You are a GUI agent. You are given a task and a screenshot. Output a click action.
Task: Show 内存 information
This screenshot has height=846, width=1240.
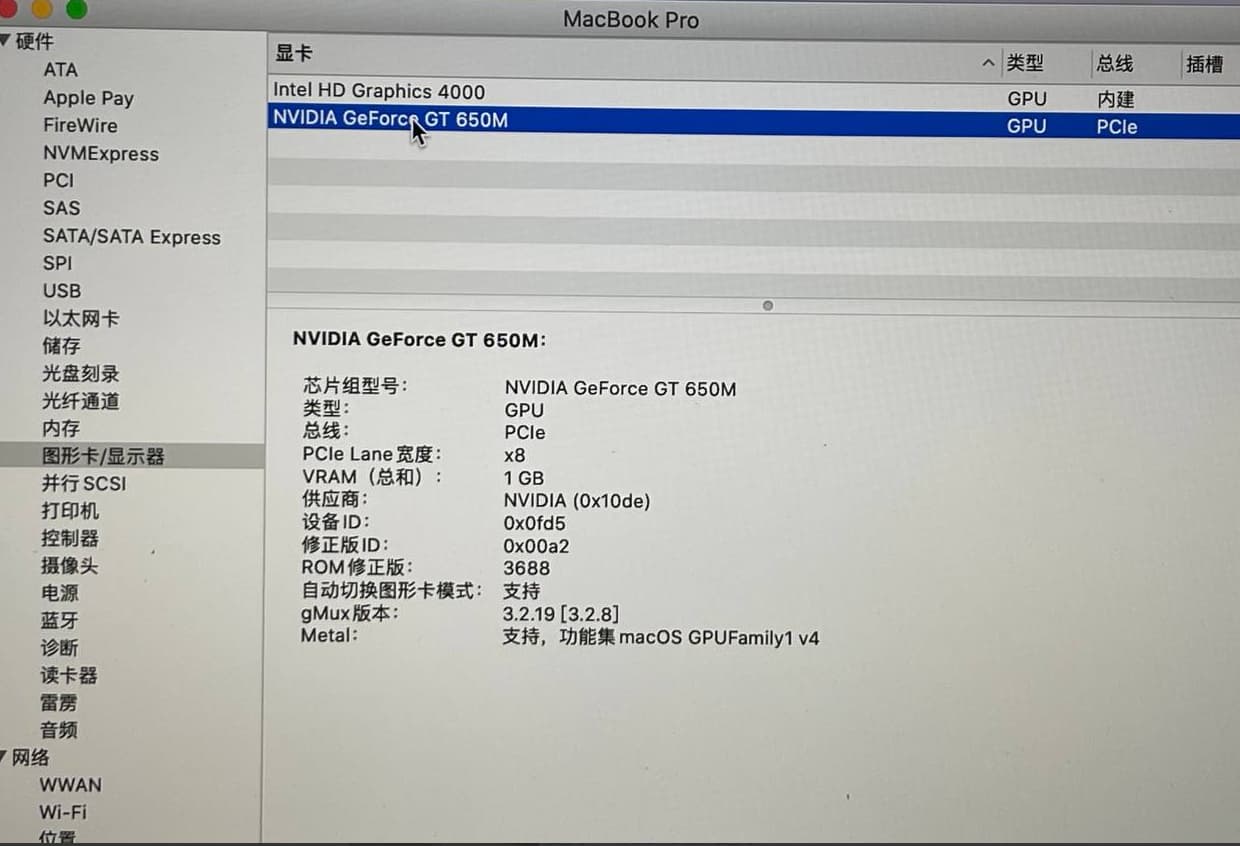click(61, 429)
